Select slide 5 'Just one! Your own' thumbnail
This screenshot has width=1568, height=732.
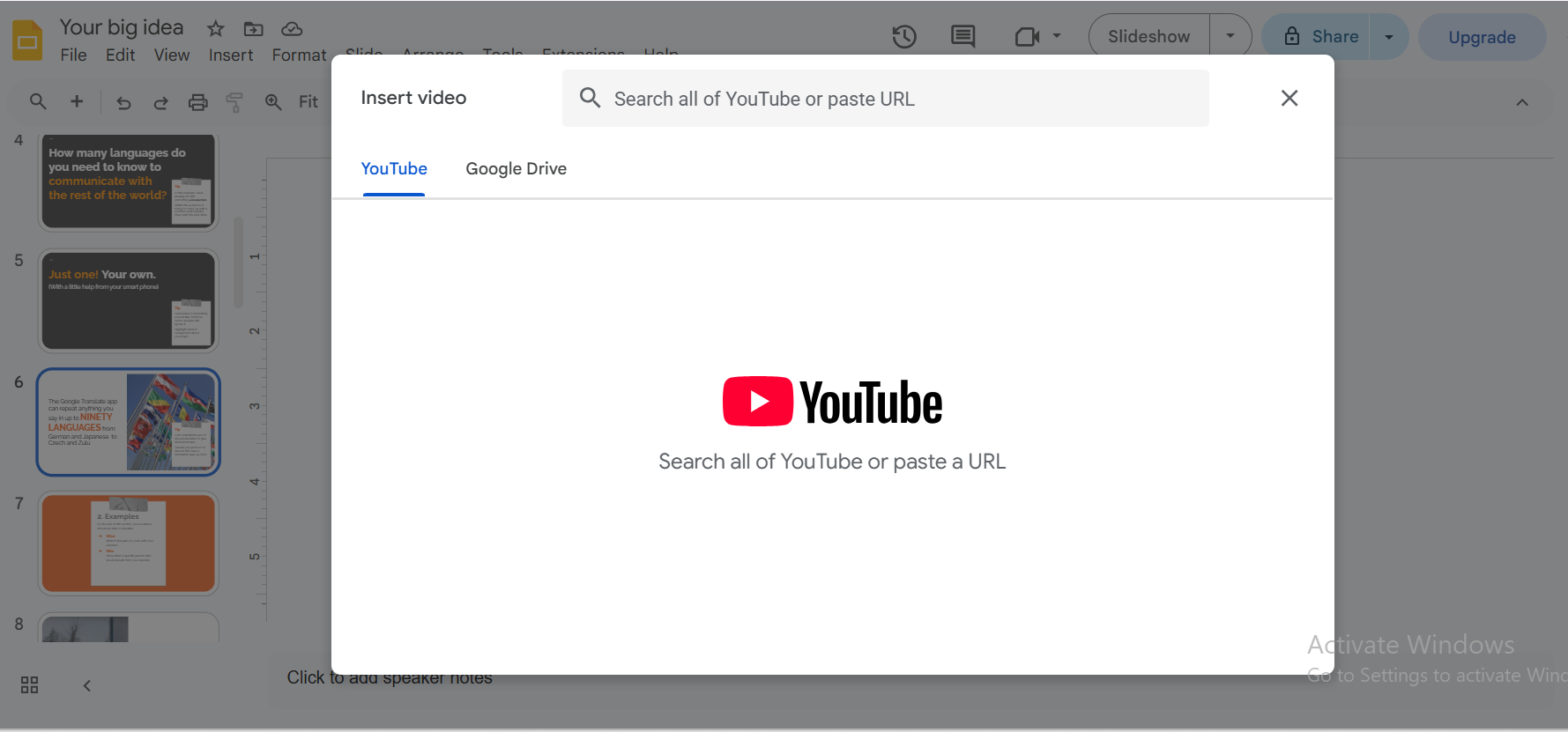pyautogui.click(x=129, y=301)
